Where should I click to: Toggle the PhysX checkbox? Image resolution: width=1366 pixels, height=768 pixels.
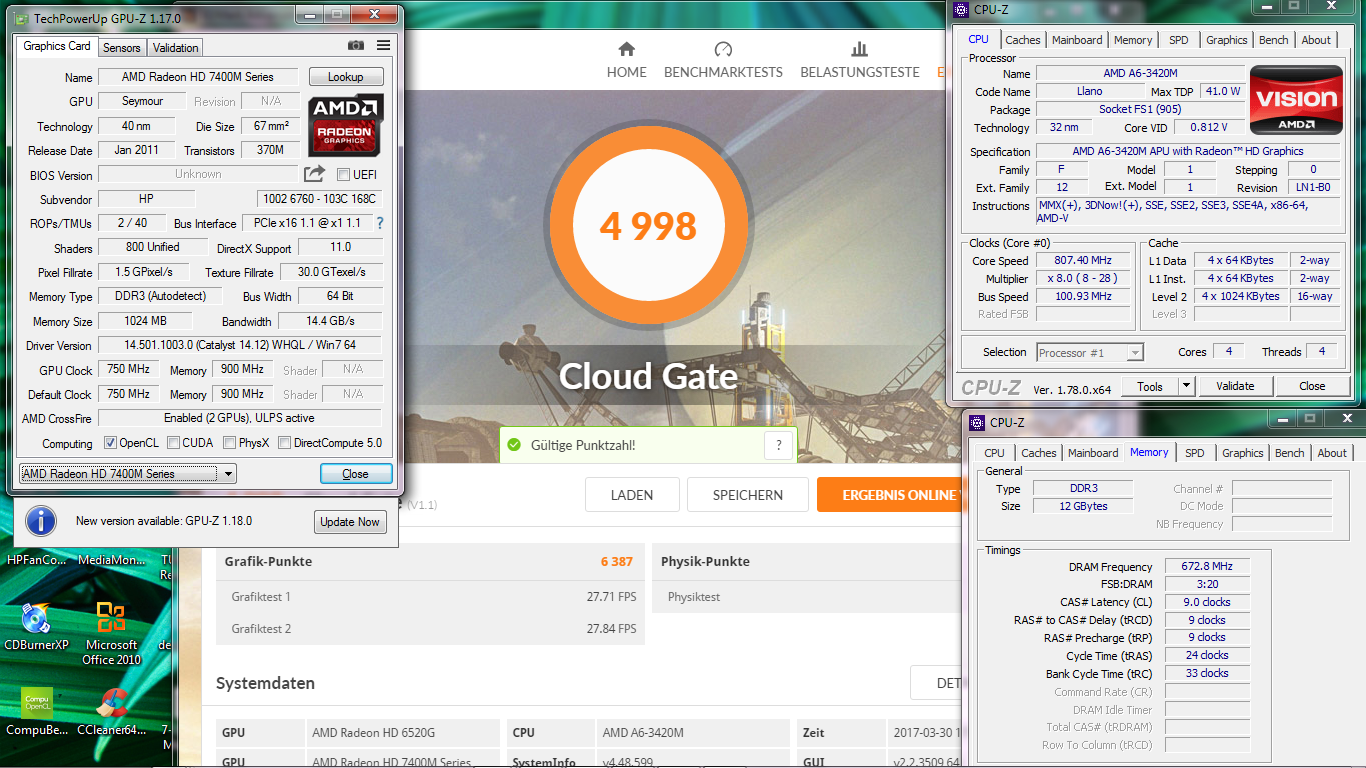point(230,443)
